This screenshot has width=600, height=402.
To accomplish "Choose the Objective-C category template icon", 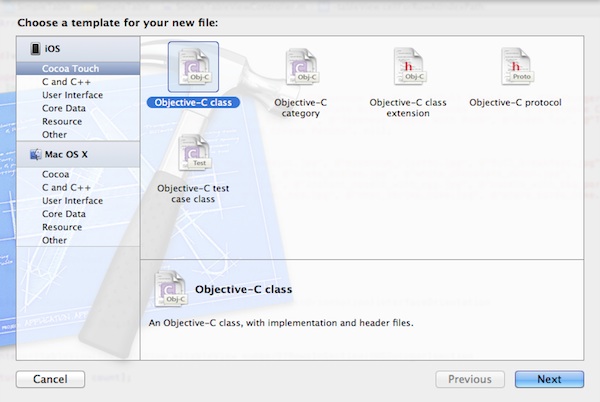I will click(x=299, y=67).
